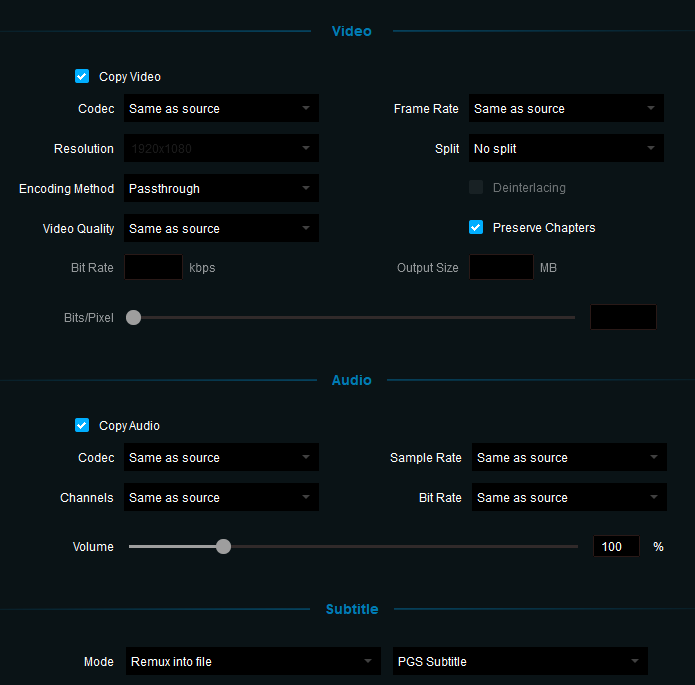The height and width of the screenshot is (685, 695).
Task: Click the Bits/Pixel slider handle
Action: [133, 317]
